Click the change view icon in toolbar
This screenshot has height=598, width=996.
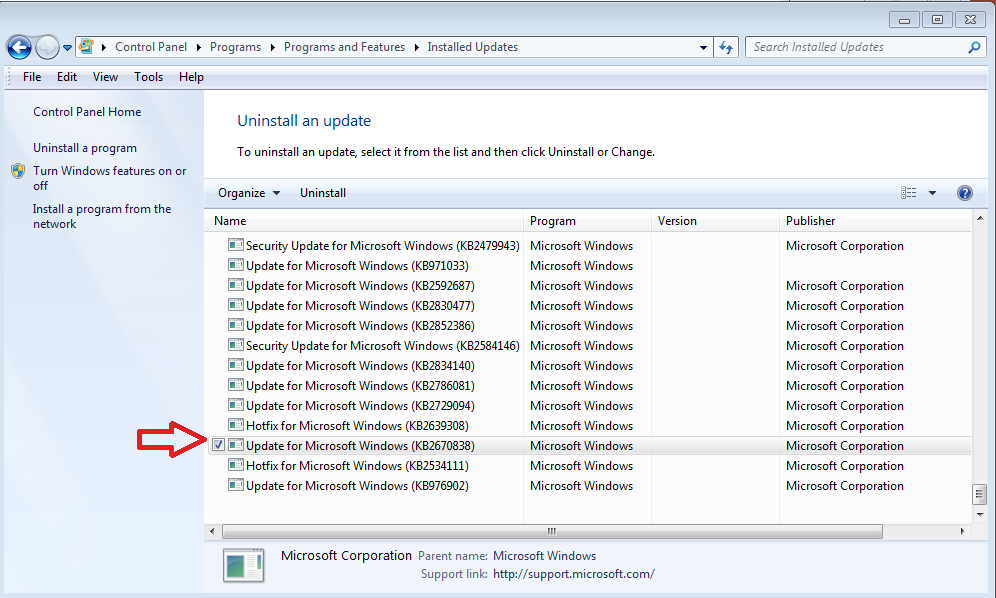(908, 193)
